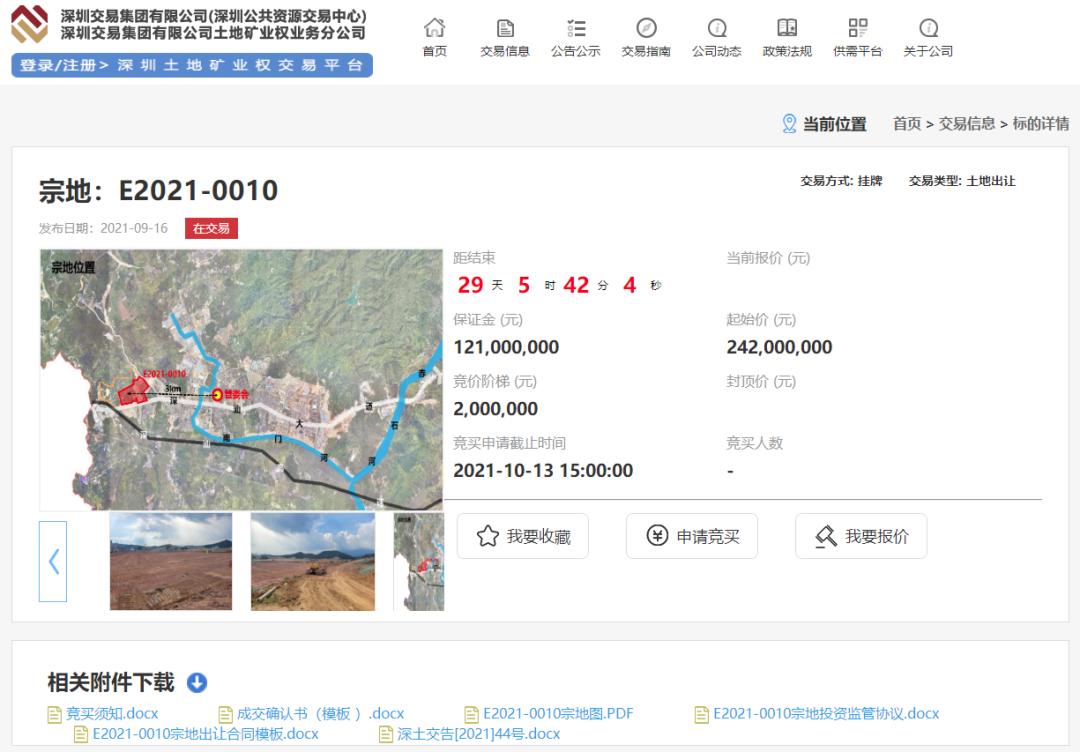This screenshot has width=1080, height=752.
Task: Click 交易信息 in breadcrumb path
Action: click(x=966, y=123)
